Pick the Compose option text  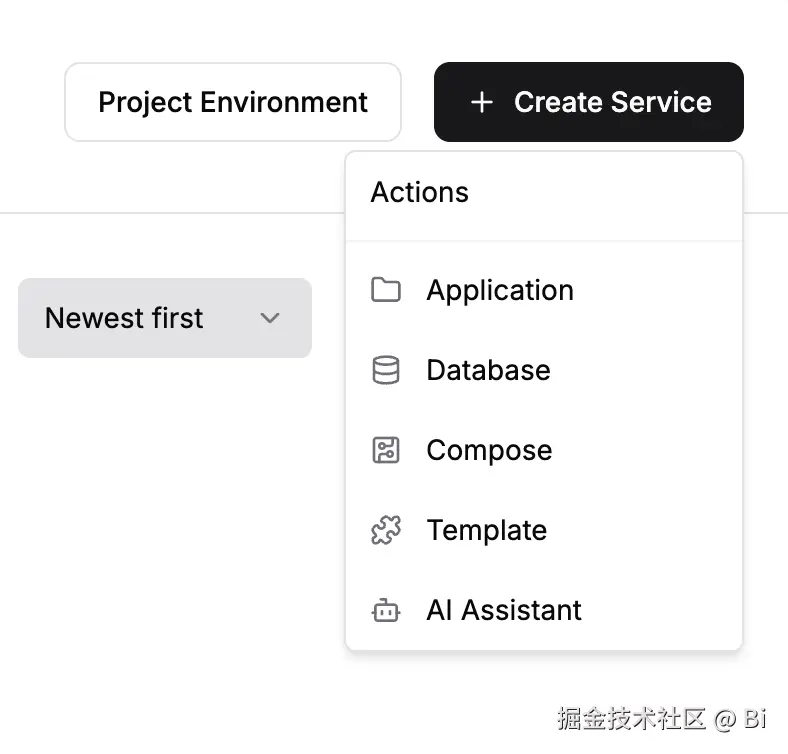pyautogui.click(x=489, y=450)
